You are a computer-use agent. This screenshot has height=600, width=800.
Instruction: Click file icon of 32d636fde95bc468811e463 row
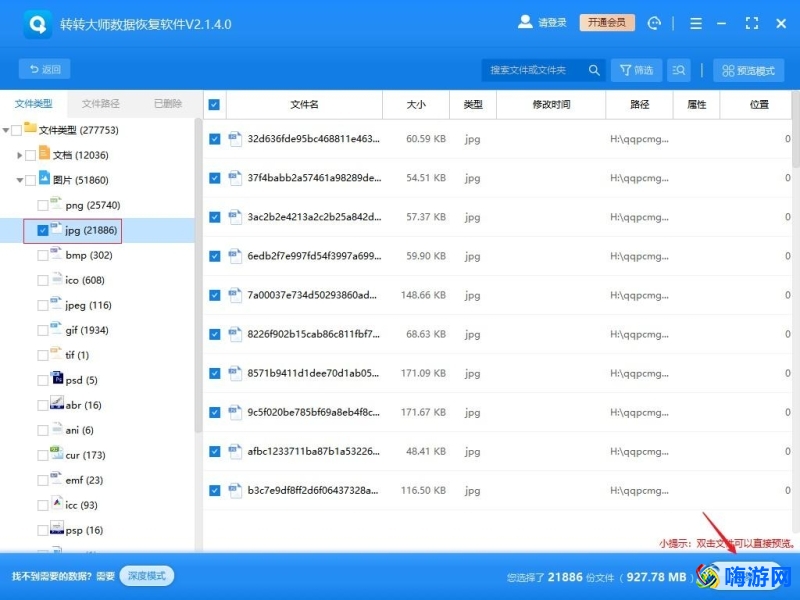click(x=235, y=139)
